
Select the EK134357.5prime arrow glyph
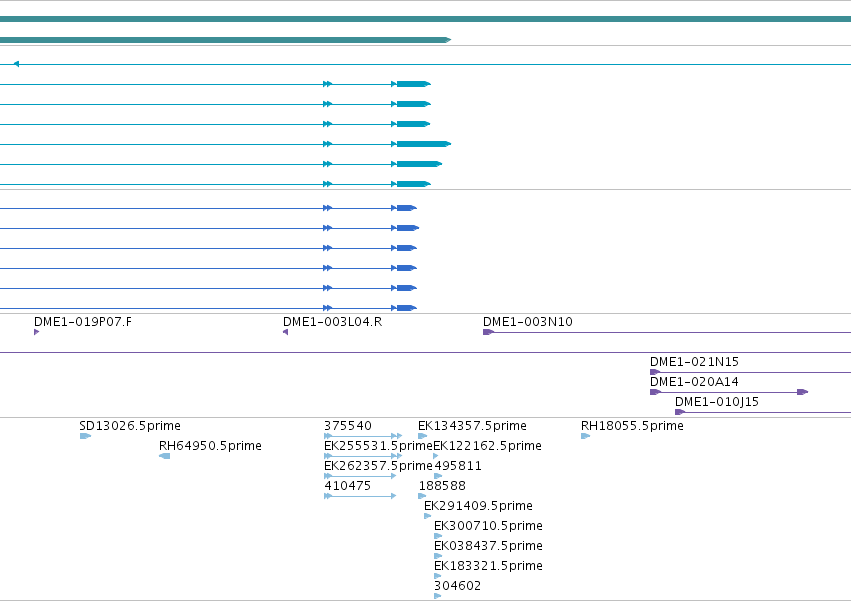(422, 436)
